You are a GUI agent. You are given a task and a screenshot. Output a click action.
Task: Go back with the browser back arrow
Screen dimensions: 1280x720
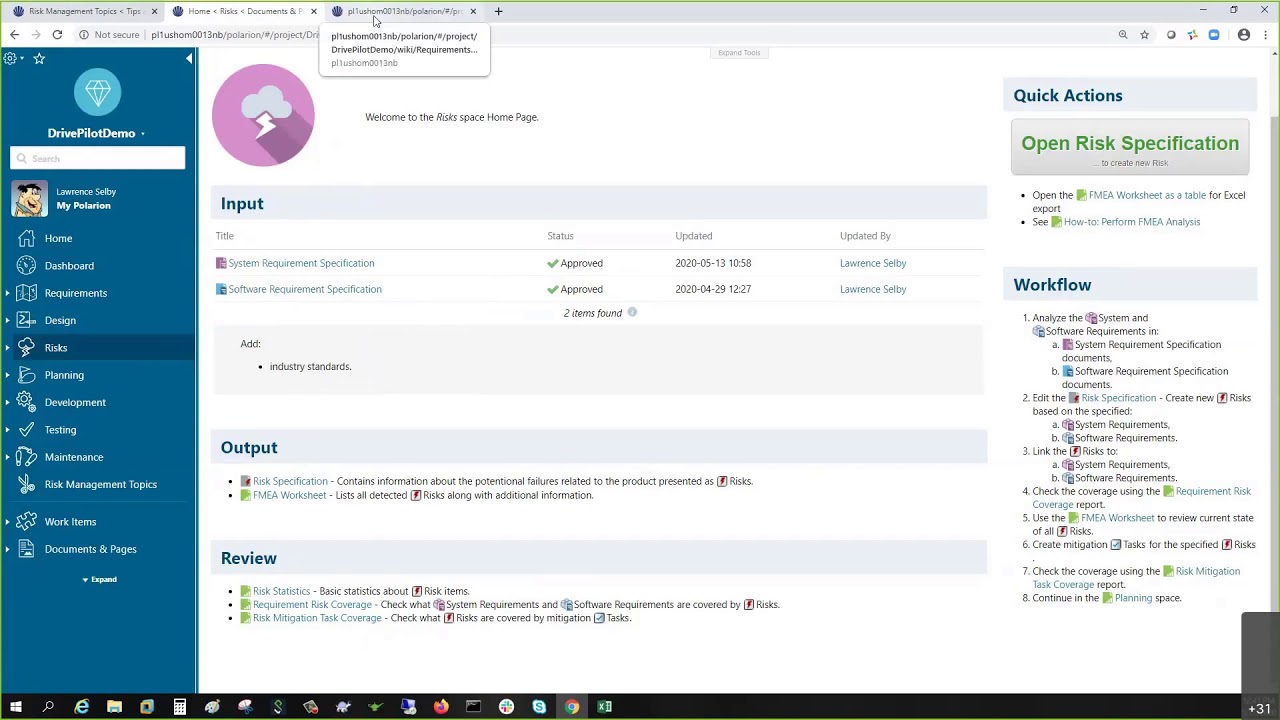tap(14, 35)
